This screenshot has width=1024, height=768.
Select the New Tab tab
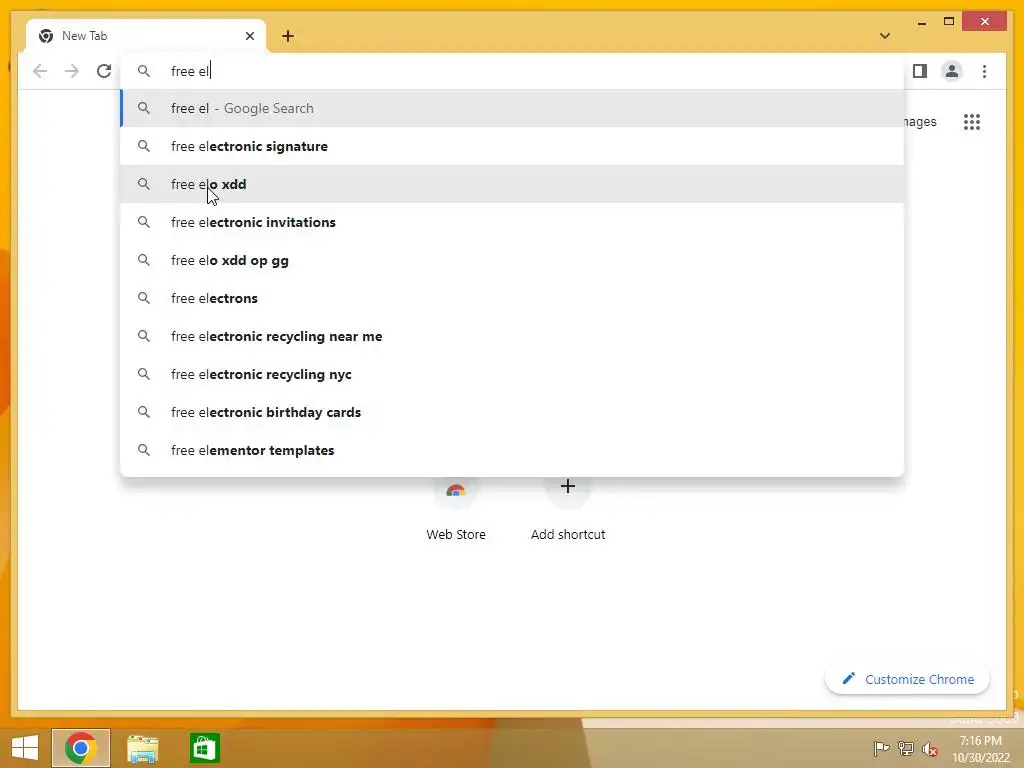tap(145, 36)
